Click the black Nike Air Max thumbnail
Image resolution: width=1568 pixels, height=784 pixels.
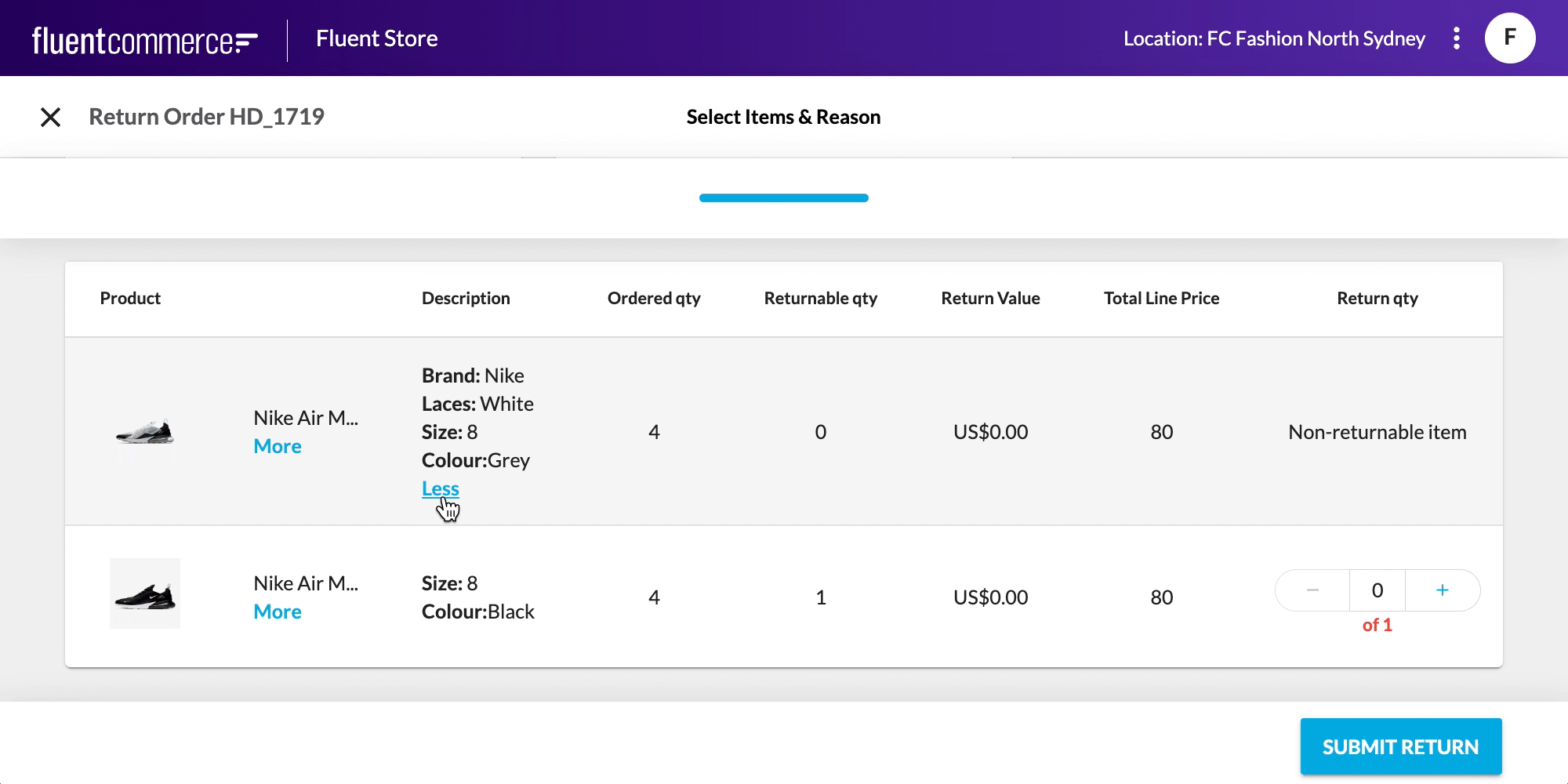click(x=145, y=593)
